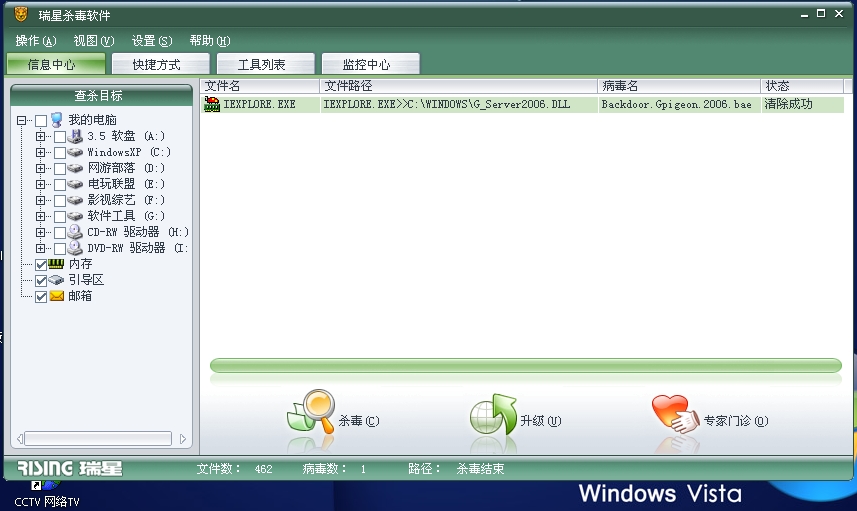Click the magnifier virus scan icon
857x511 pixels.
pyautogui.click(x=311, y=412)
